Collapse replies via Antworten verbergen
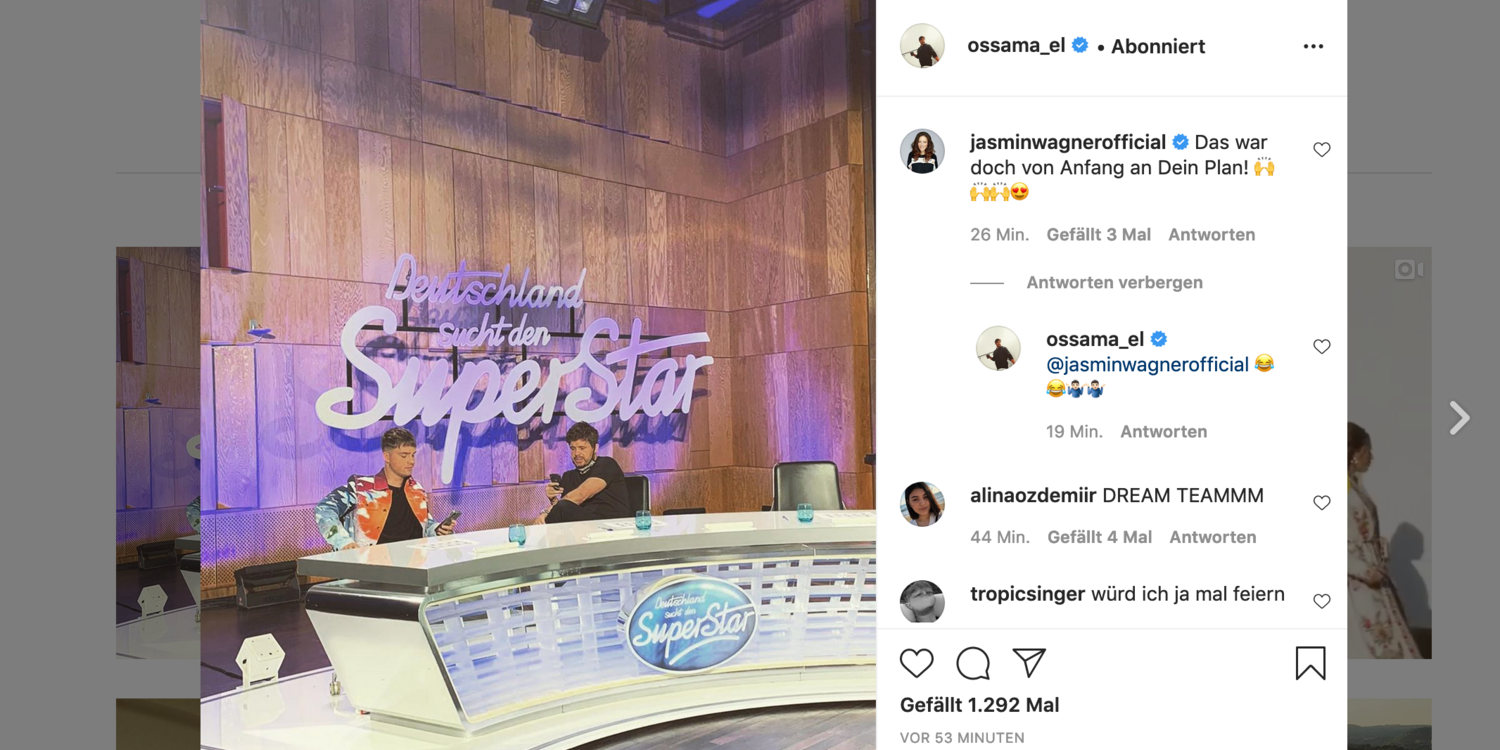Image resolution: width=1500 pixels, height=750 pixels. point(1114,283)
